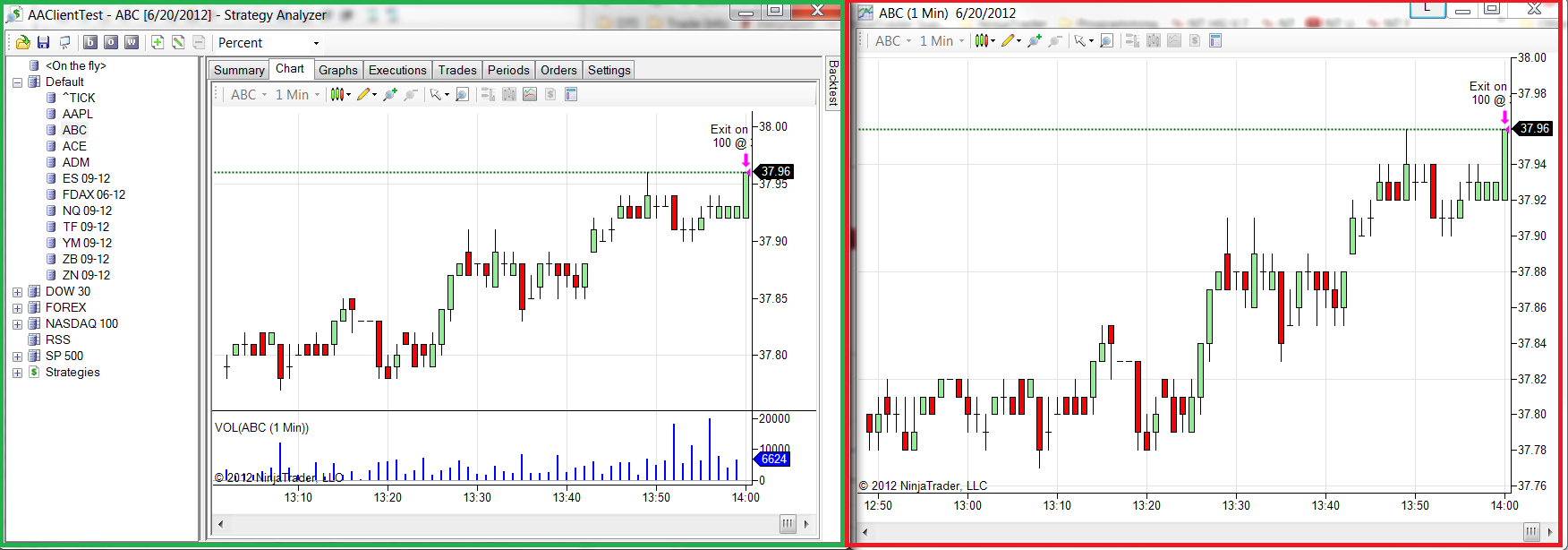Expand the NASDAQ 100 list

coord(17,323)
